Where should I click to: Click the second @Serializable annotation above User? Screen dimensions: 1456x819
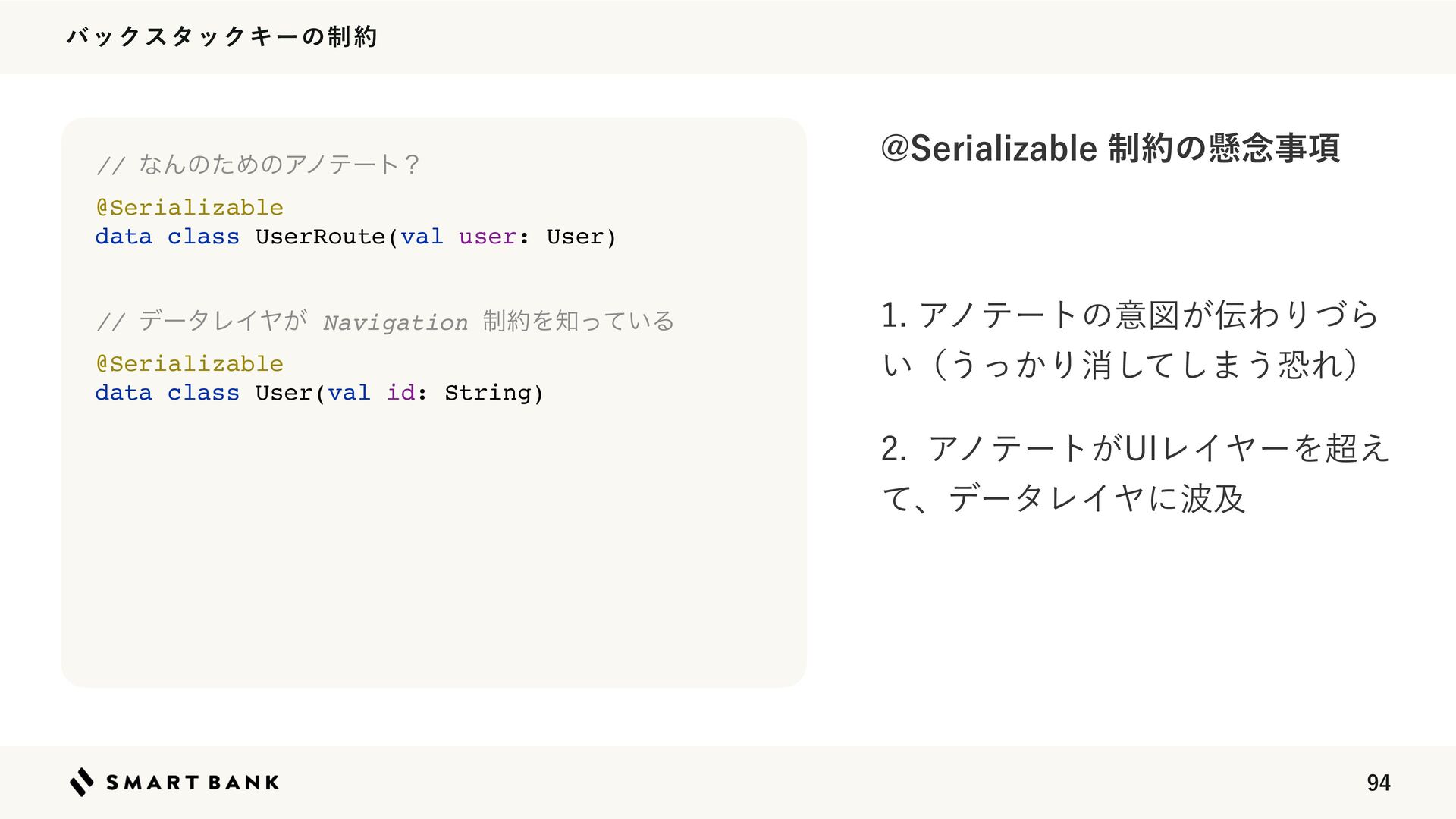[190, 363]
